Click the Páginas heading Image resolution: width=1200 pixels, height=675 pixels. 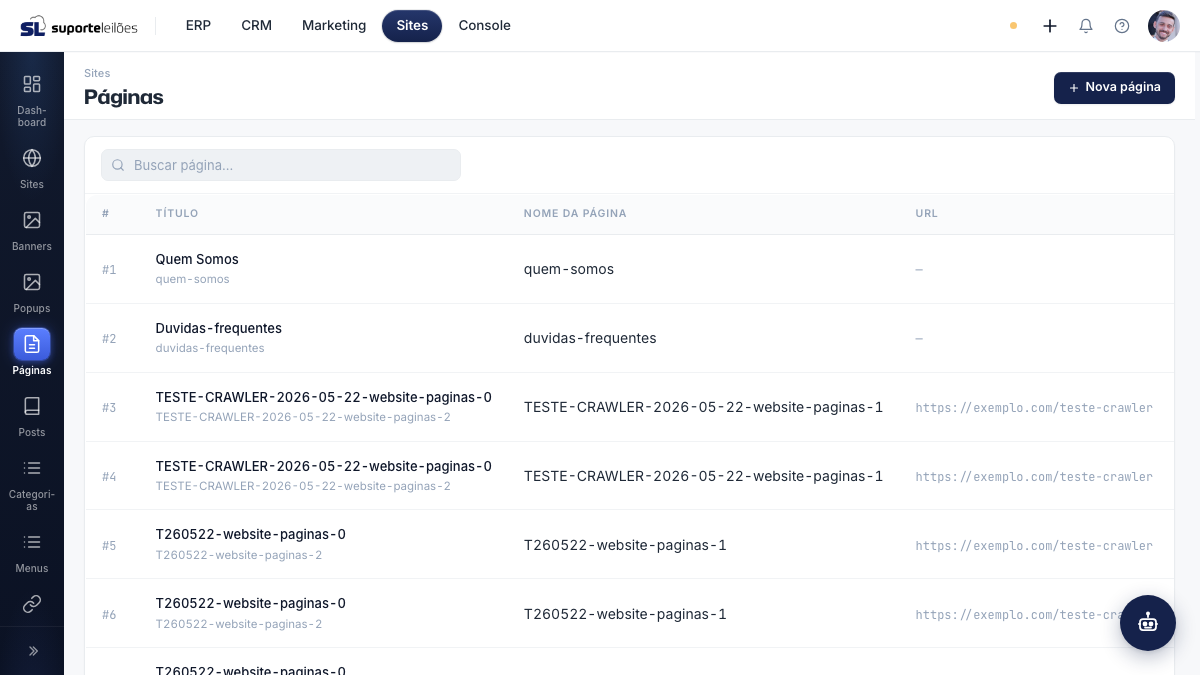124,97
